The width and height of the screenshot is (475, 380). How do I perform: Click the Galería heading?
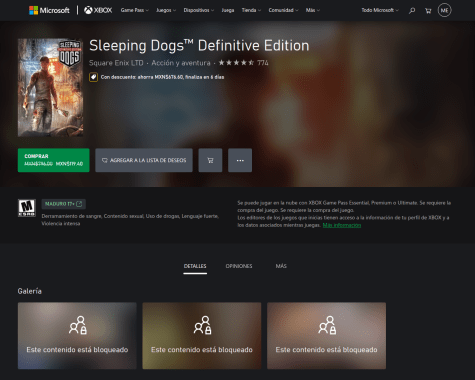(x=30, y=291)
